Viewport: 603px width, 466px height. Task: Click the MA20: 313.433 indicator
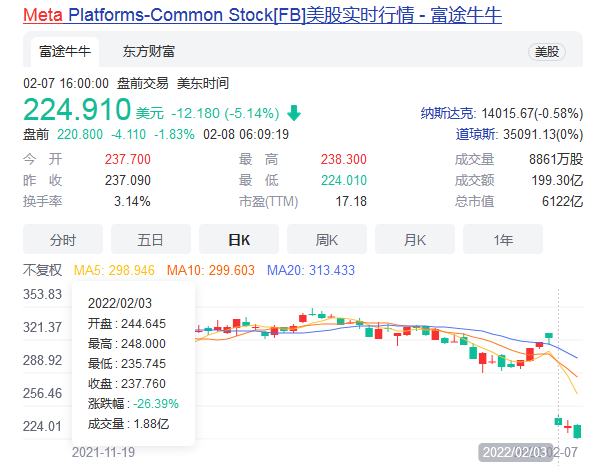pos(311,270)
